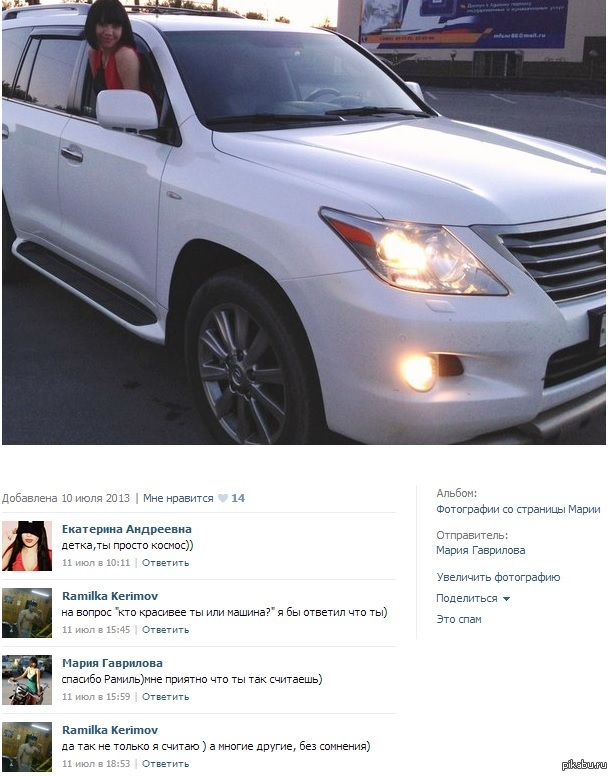Expand the Поделиться dropdown arrow

[x=506, y=599]
